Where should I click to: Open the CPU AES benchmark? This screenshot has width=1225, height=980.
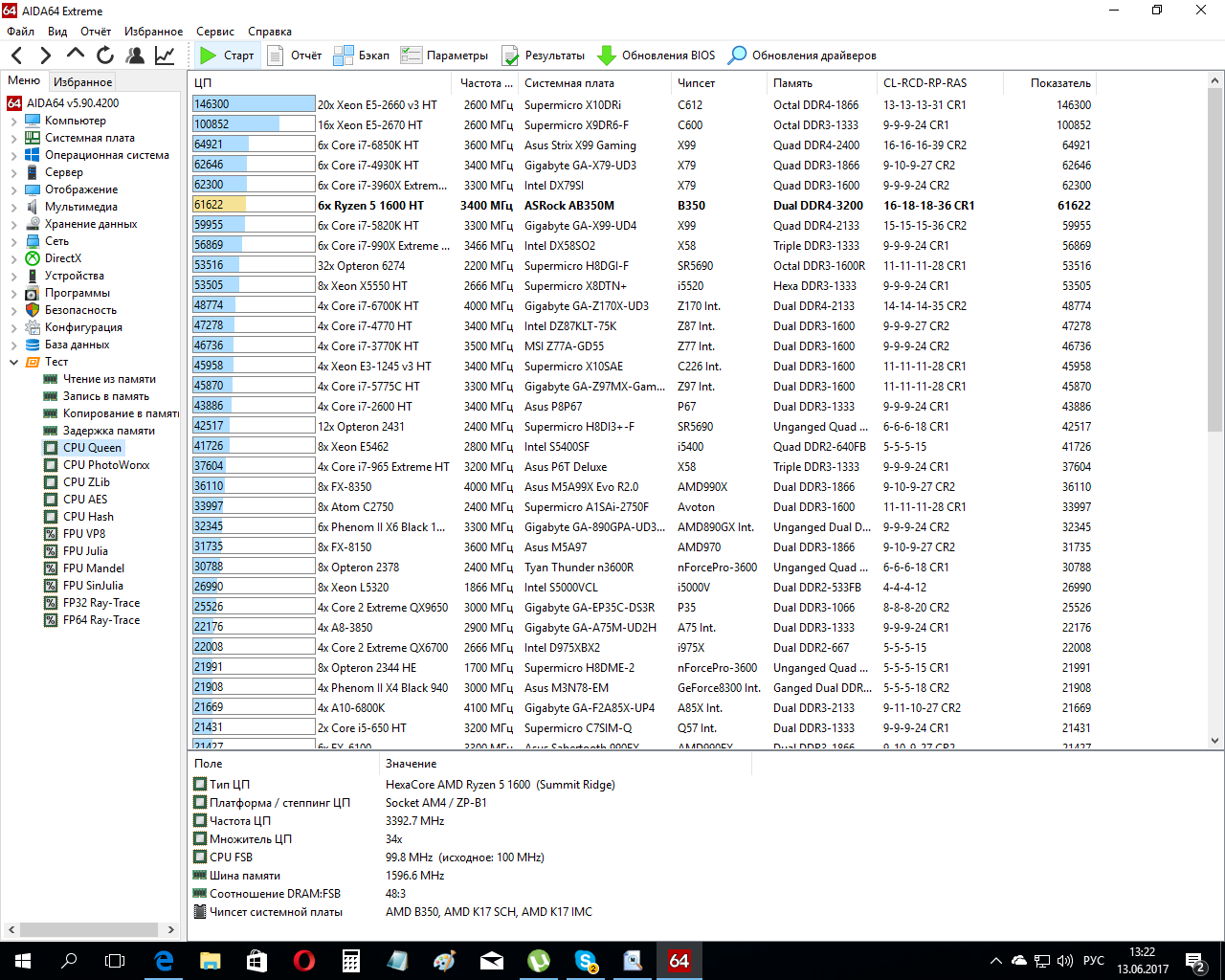coord(75,500)
